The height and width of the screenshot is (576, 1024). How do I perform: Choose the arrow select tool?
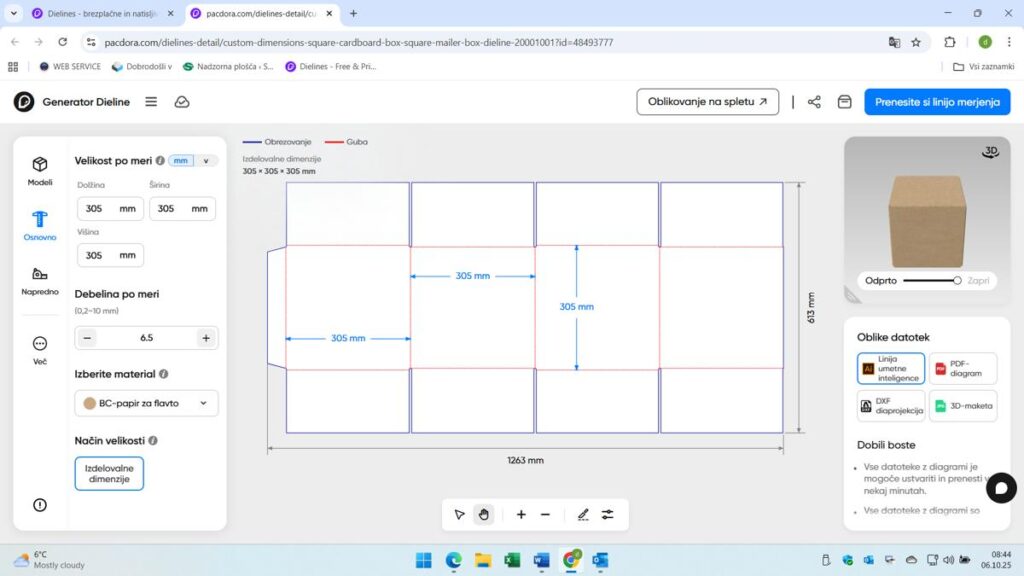click(x=459, y=514)
